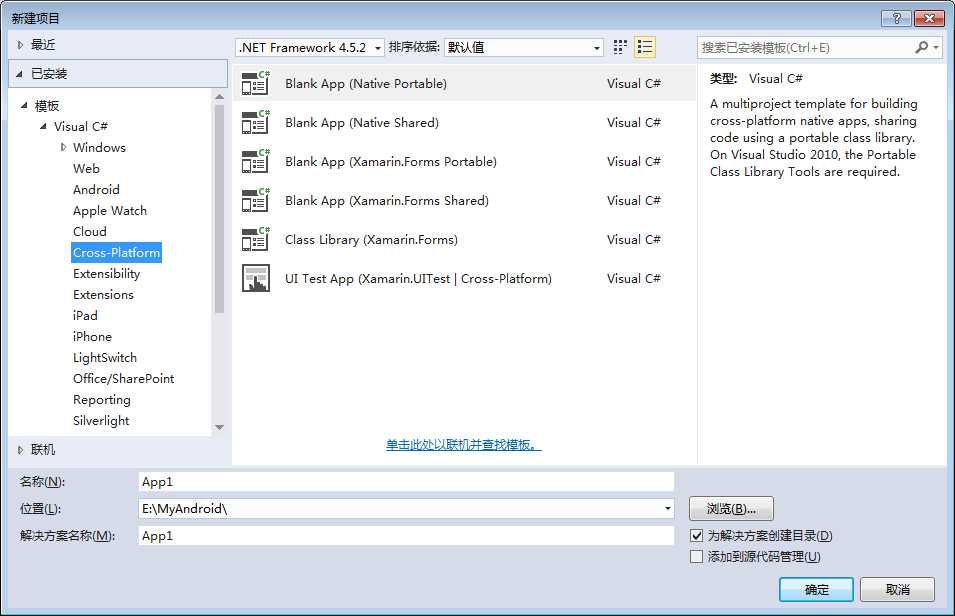This screenshot has height=616, width=955.
Task: Select the LightSwitch template category
Action: point(105,358)
